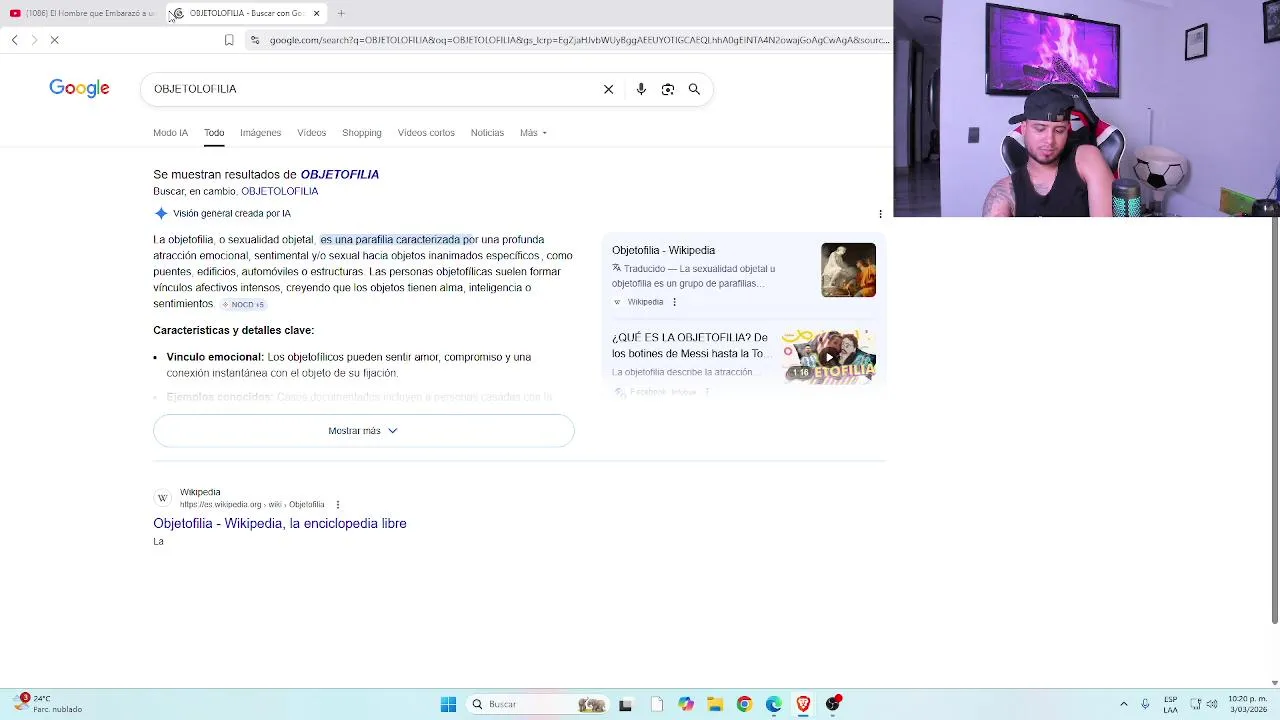Open Brave browser from taskbar
The height and width of the screenshot is (720, 1280).
[x=803, y=704]
